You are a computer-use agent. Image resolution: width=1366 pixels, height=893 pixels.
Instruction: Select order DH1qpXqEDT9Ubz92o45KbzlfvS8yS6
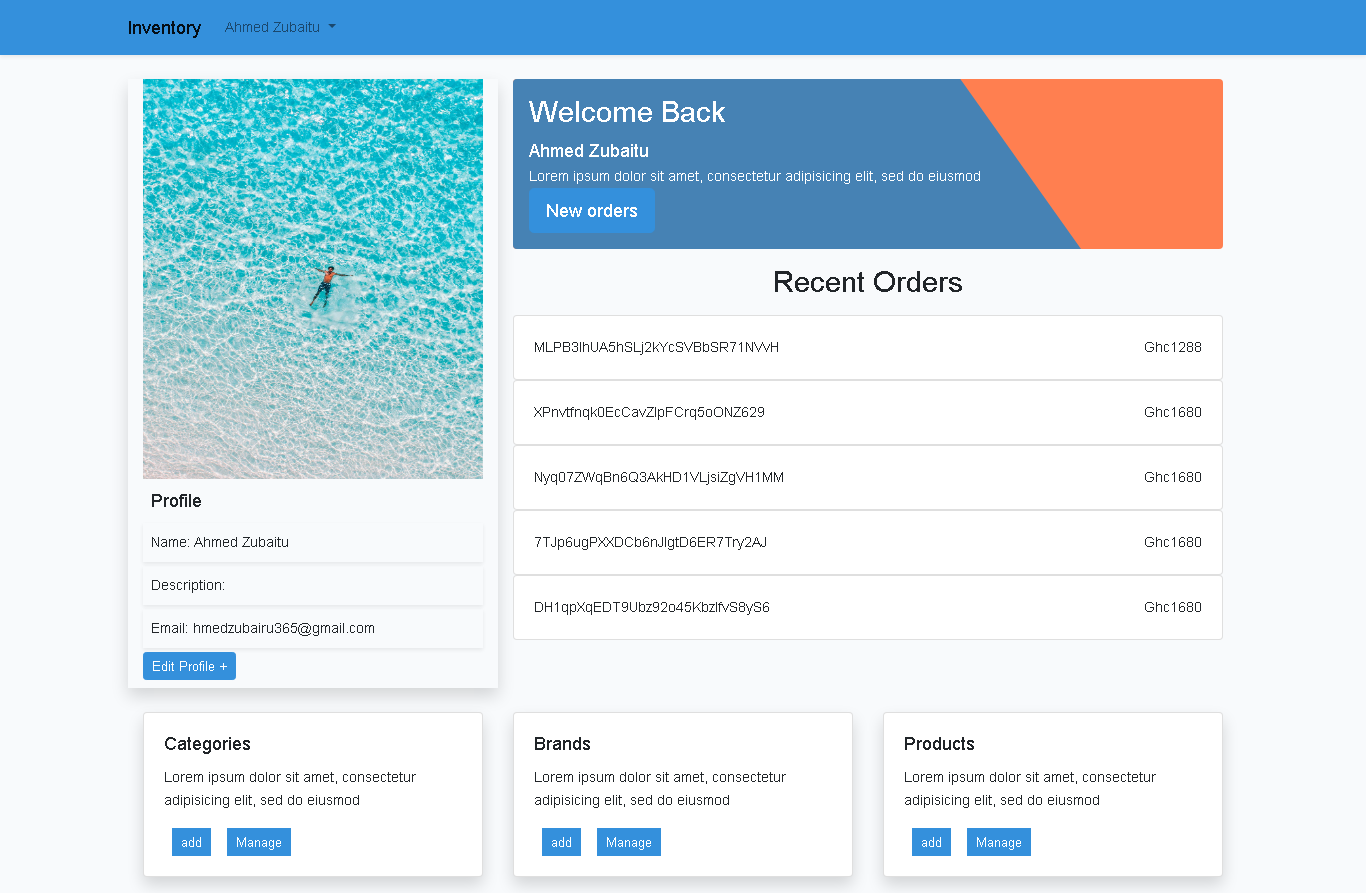(868, 607)
